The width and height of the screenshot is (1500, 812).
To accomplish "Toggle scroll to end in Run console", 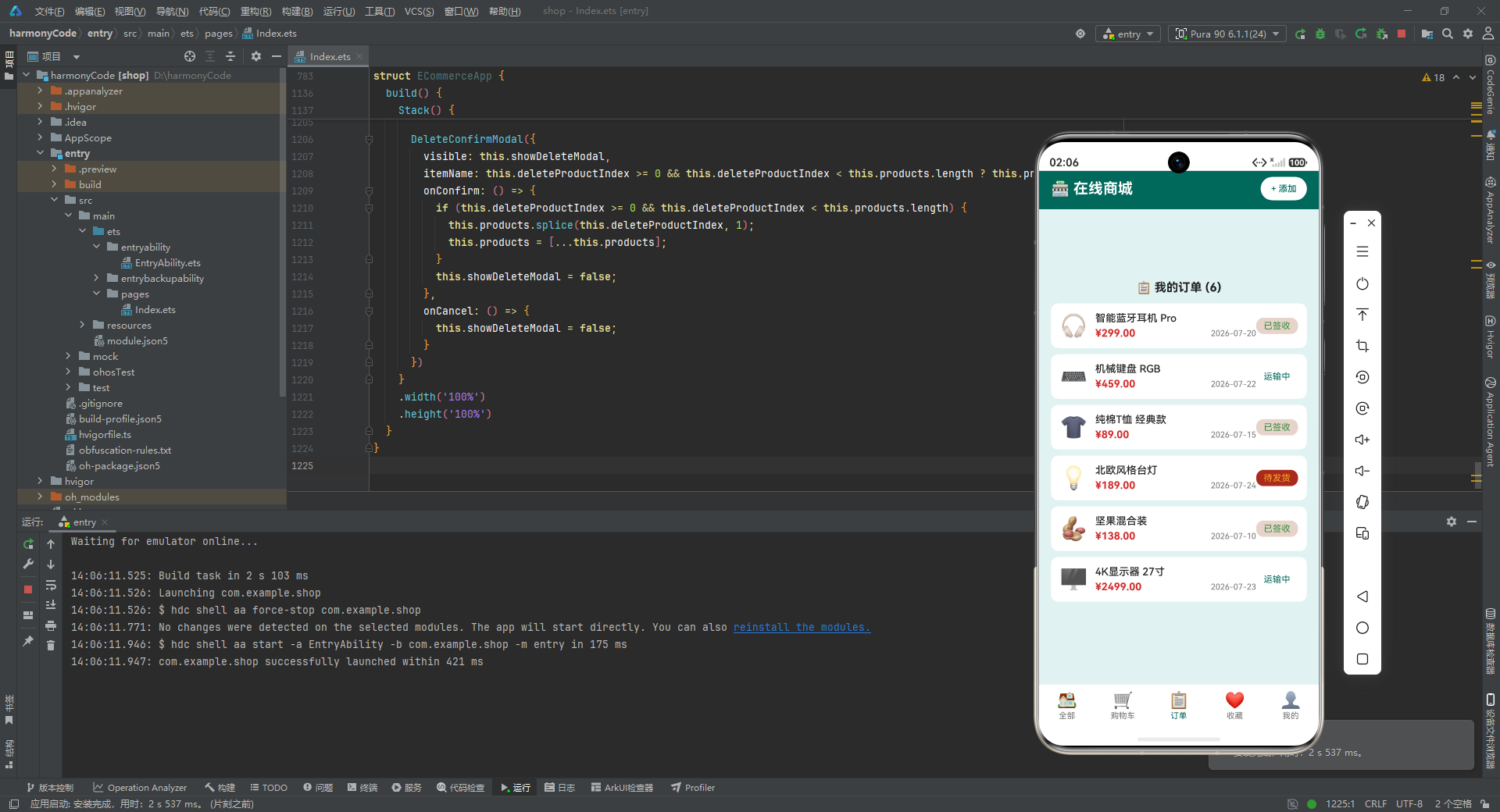I will (51, 605).
